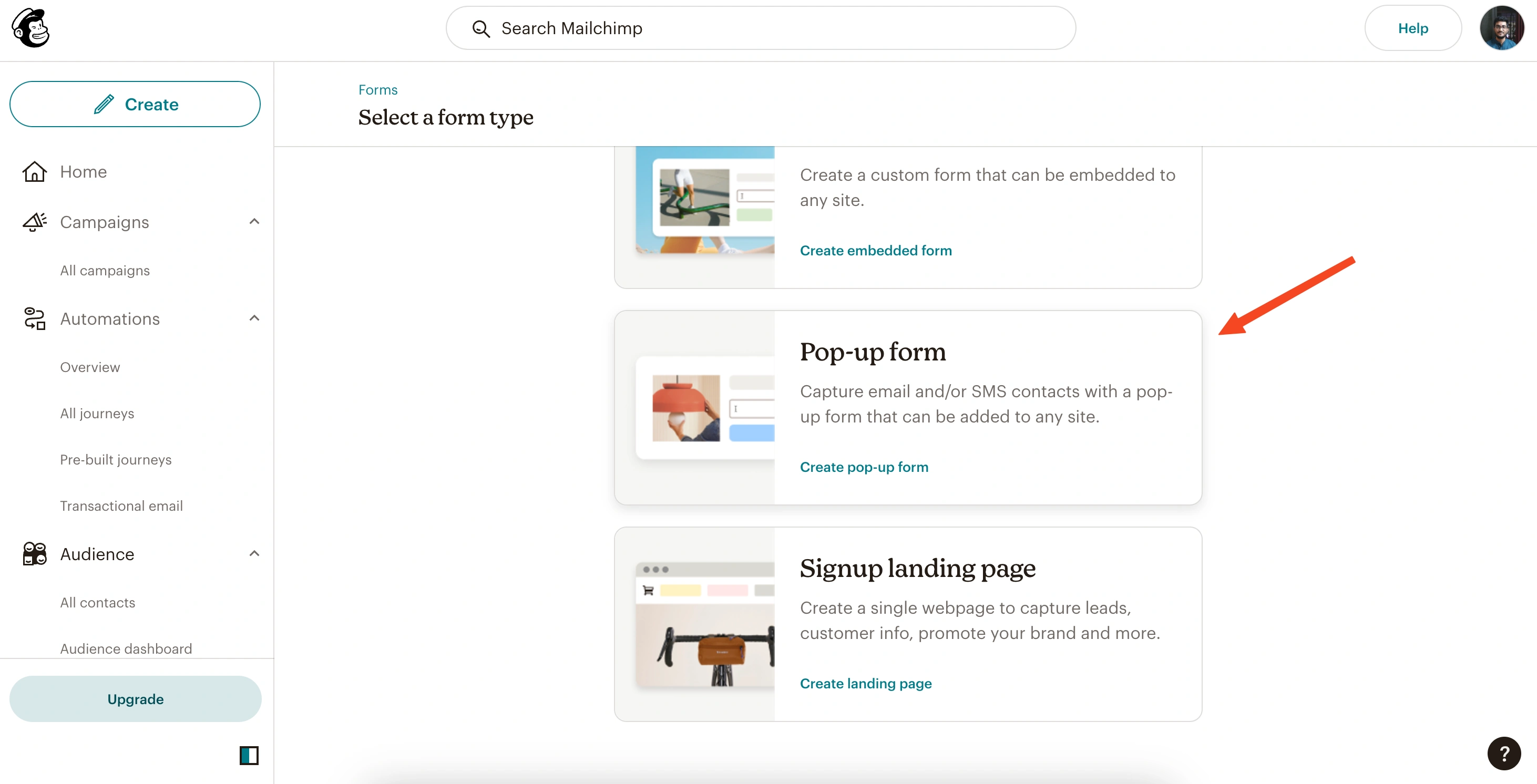
Task: Click the Campaigns megaphone icon
Action: point(35,222)
